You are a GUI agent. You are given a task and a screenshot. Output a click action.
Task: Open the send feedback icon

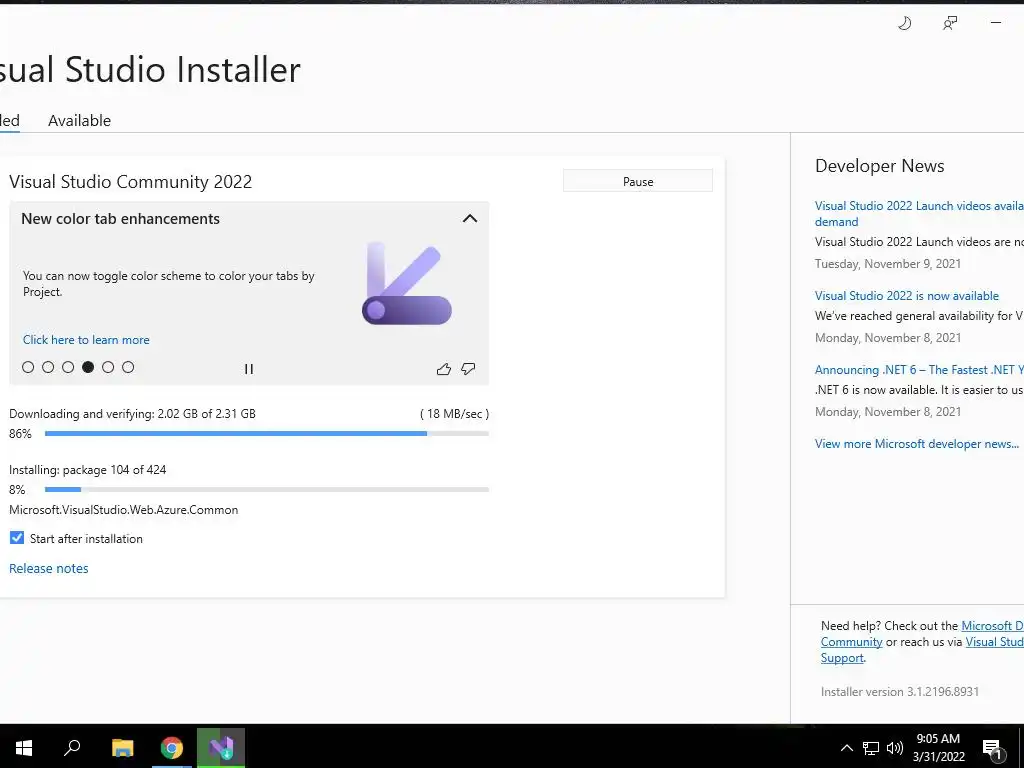point(950,24)
